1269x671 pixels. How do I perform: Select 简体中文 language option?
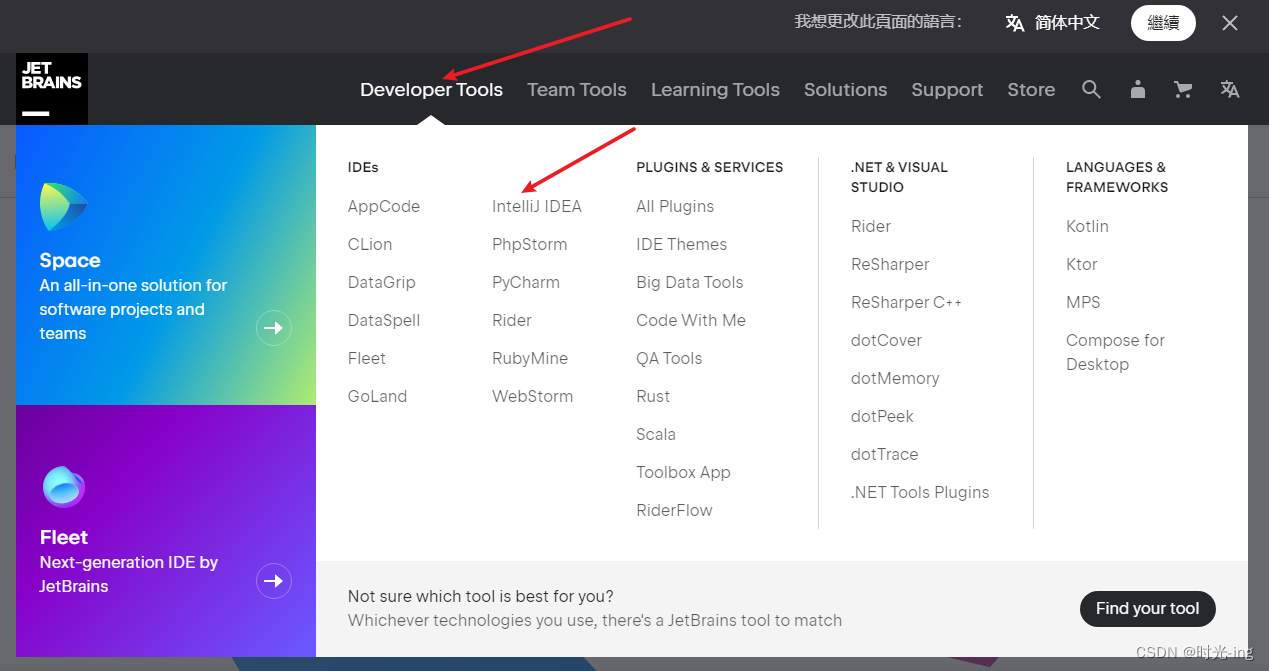1067,23
